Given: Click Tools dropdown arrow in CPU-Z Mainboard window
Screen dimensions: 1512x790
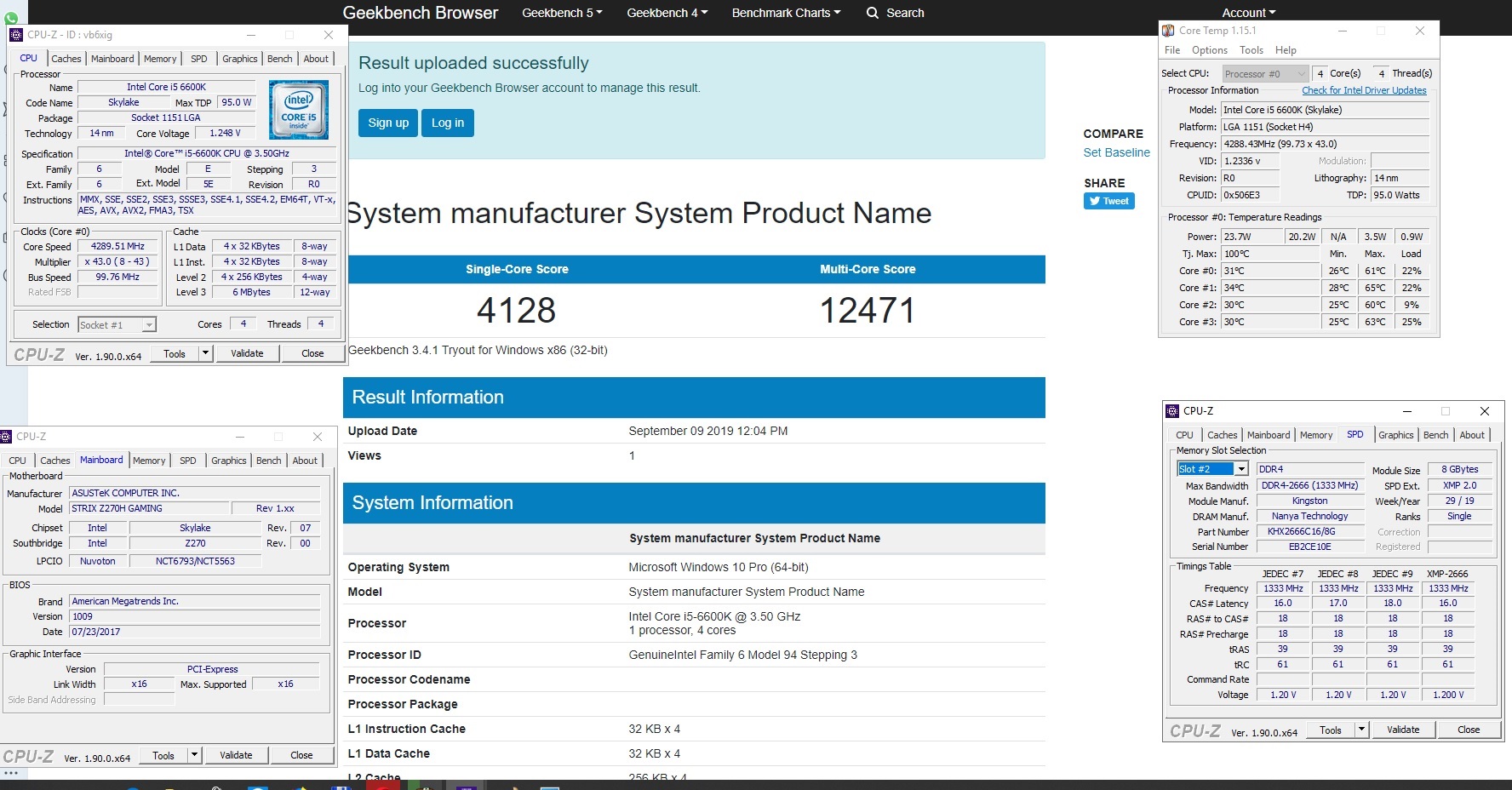Looking at the screenshot, I should point(194,755).
